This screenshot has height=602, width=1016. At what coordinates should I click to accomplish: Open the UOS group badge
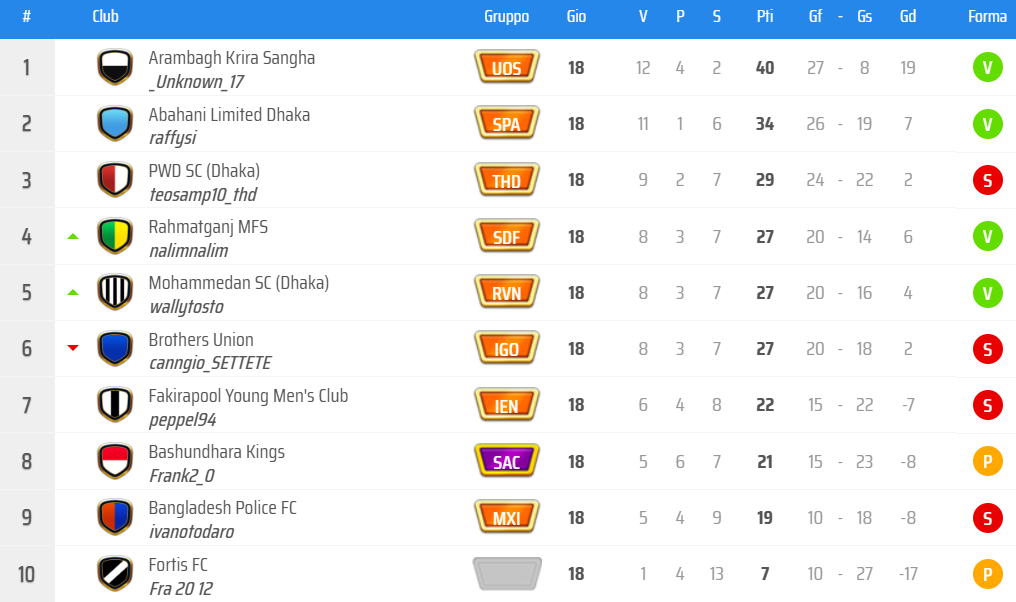[507, 68]
